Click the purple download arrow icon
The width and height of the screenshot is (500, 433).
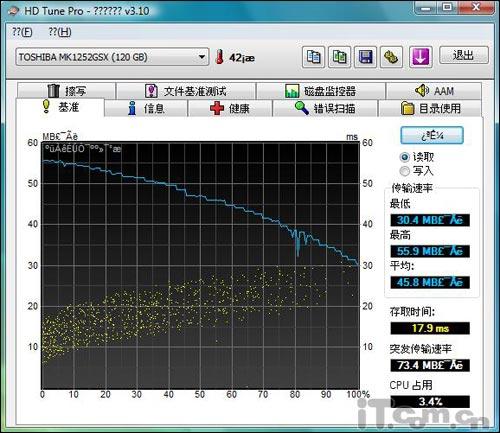click(420, 57)
